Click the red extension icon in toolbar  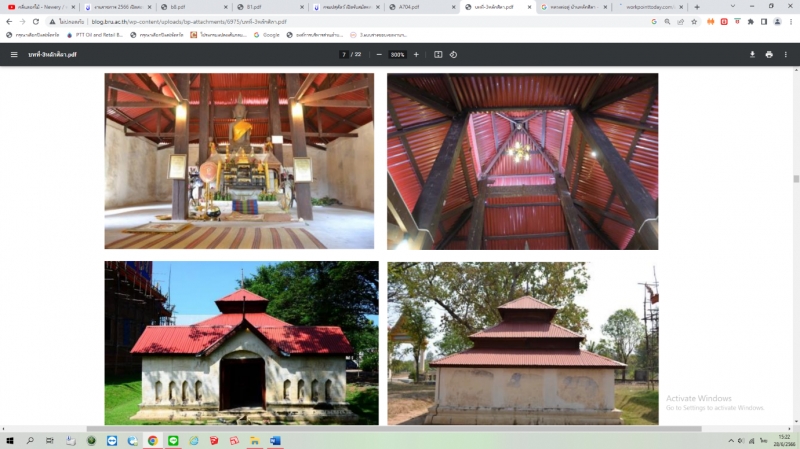tap(724, 22)
